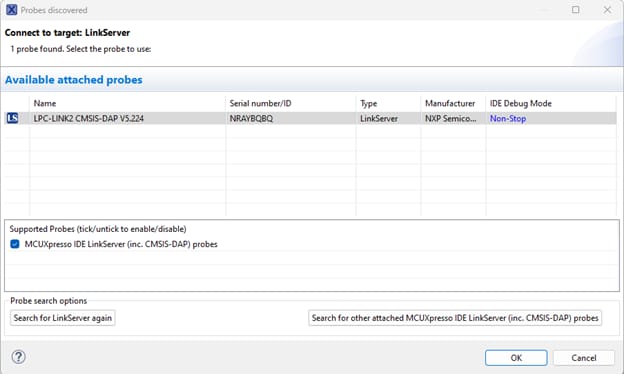The width and height of the screenshot is (624, 374).
Task: Sort by the Name column header
Action: 127,103
